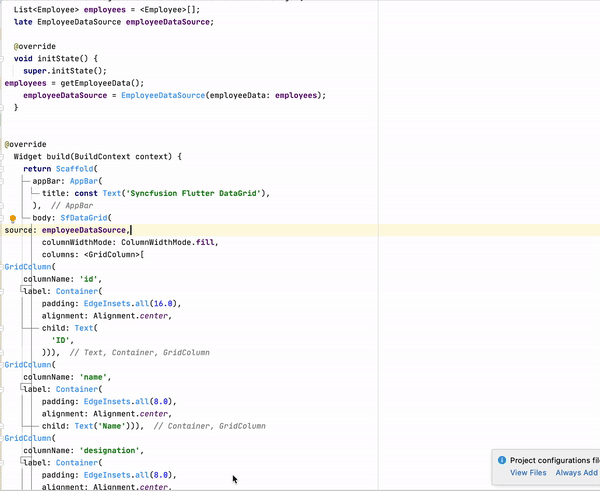Fold the 'designation' GridColumn block
Screen dimensions: 600x491
click(x=4, y=438)
